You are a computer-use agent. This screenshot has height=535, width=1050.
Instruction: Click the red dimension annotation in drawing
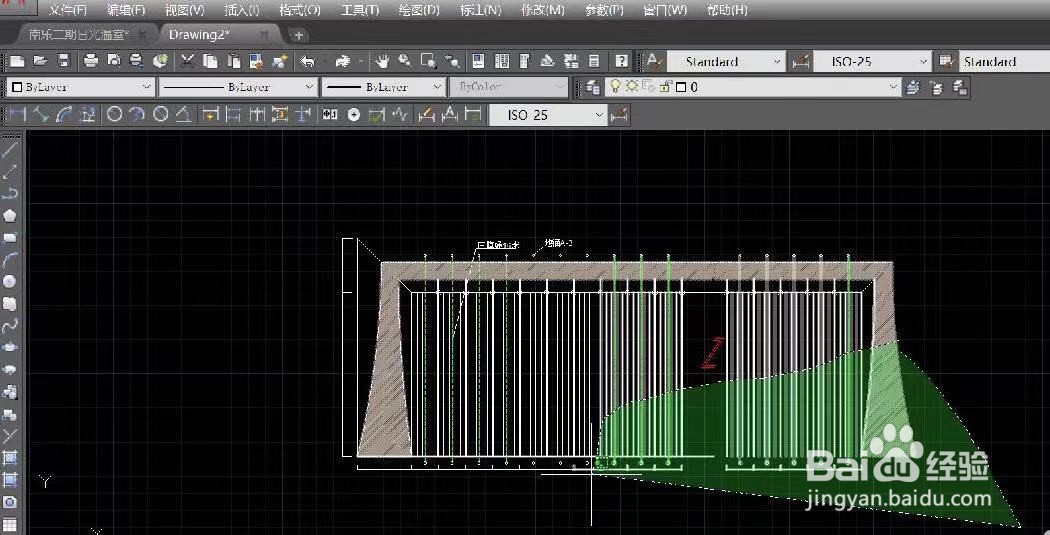[712, 353]
